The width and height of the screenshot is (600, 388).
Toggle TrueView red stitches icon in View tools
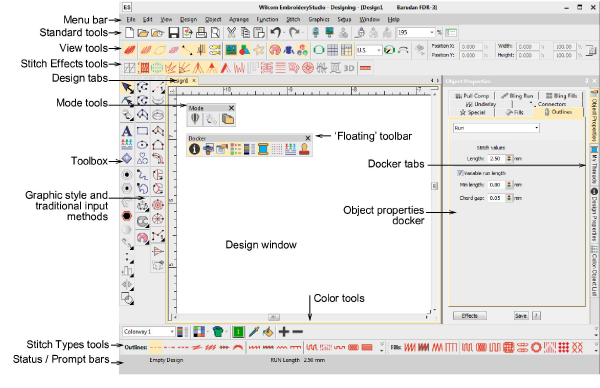[x=130, y=50]
